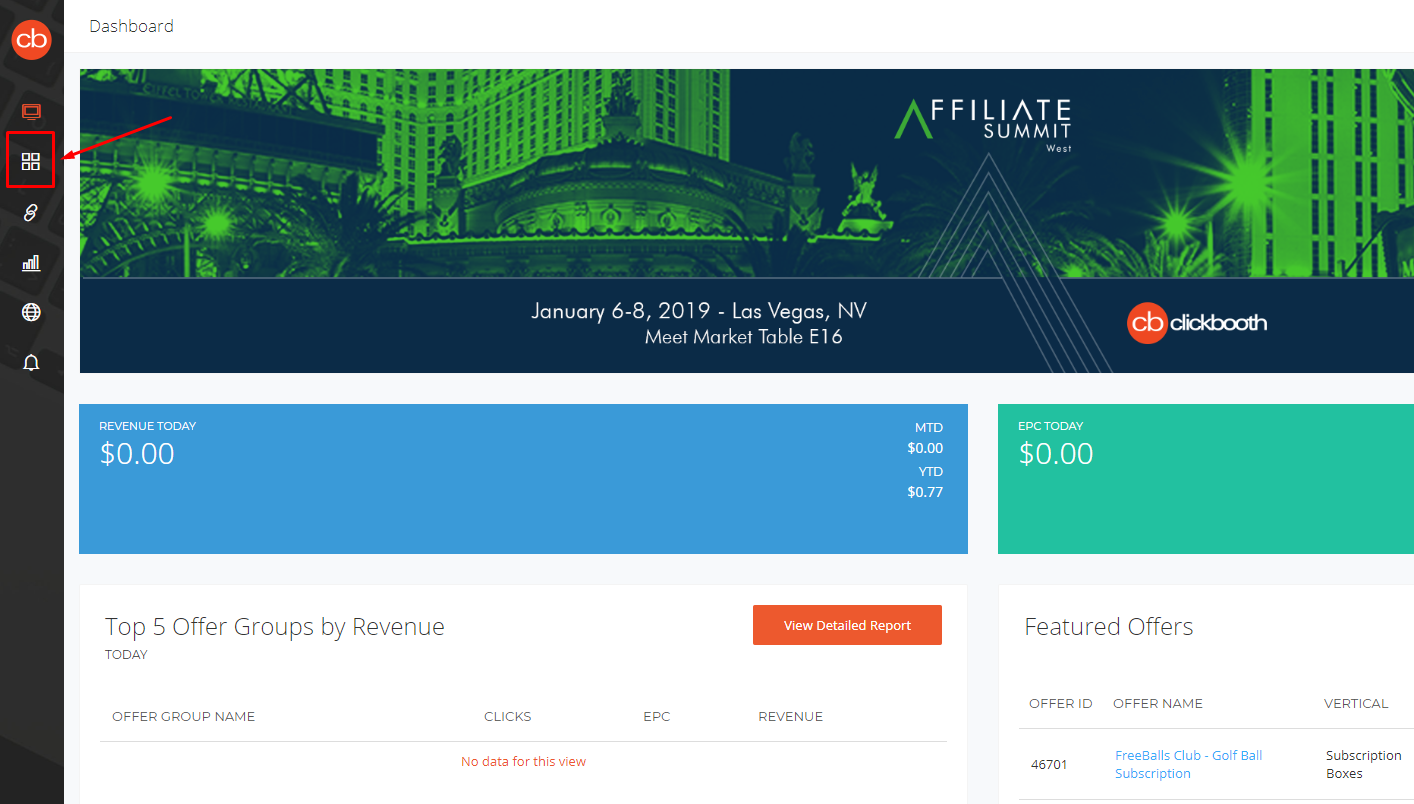
Task: Click the VERTICAL column header
Action: click(1356, 703)
